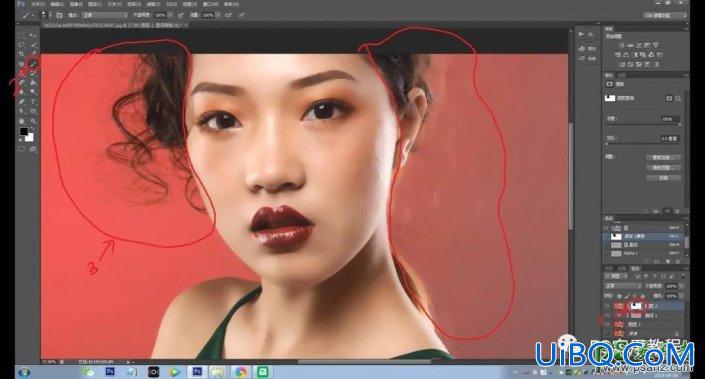
Task: Select the Healing Brush tool
Action: point(22,64)
